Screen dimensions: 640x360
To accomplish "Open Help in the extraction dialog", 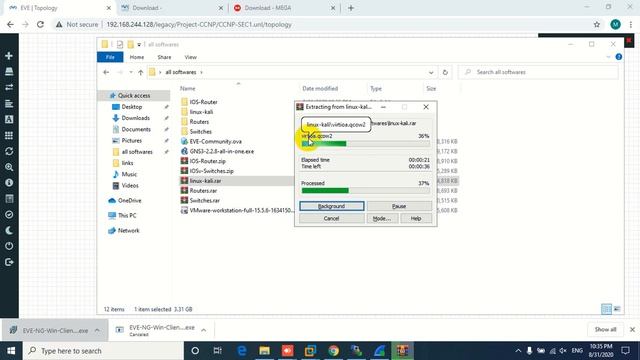I will pyautogui.click(x=416, y=218).
